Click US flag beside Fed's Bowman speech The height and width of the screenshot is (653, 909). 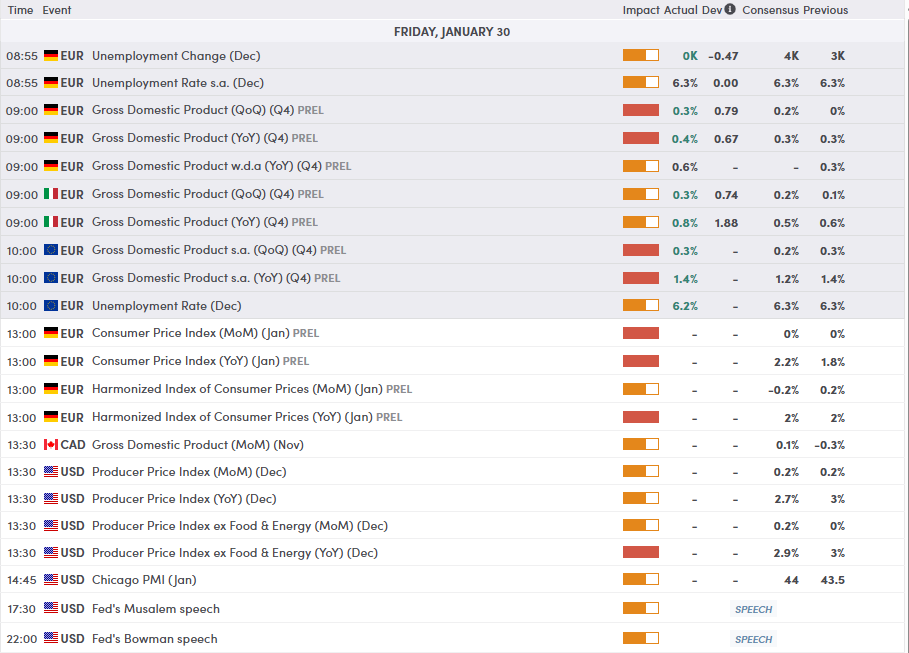click(51, 638)
